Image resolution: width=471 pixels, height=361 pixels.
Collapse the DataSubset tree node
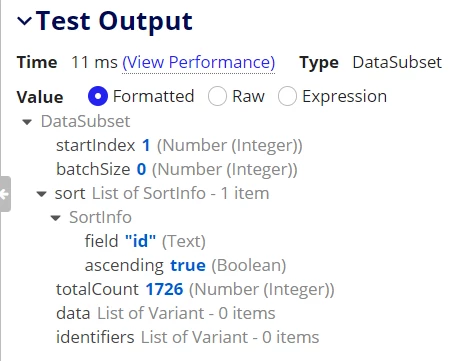point(27,122)
